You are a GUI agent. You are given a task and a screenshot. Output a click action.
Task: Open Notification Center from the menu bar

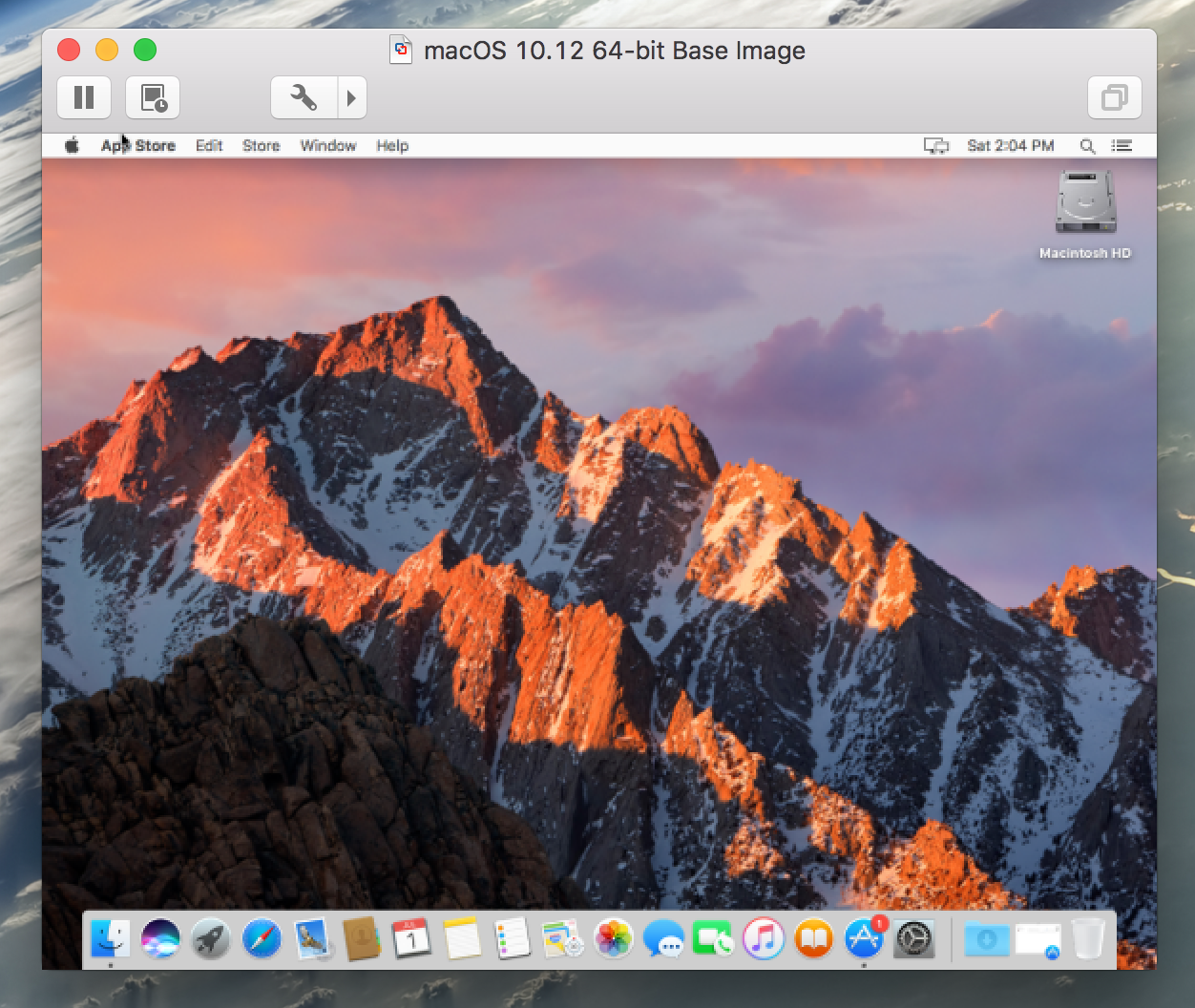pyautogui.click(x=1122, y=145)
